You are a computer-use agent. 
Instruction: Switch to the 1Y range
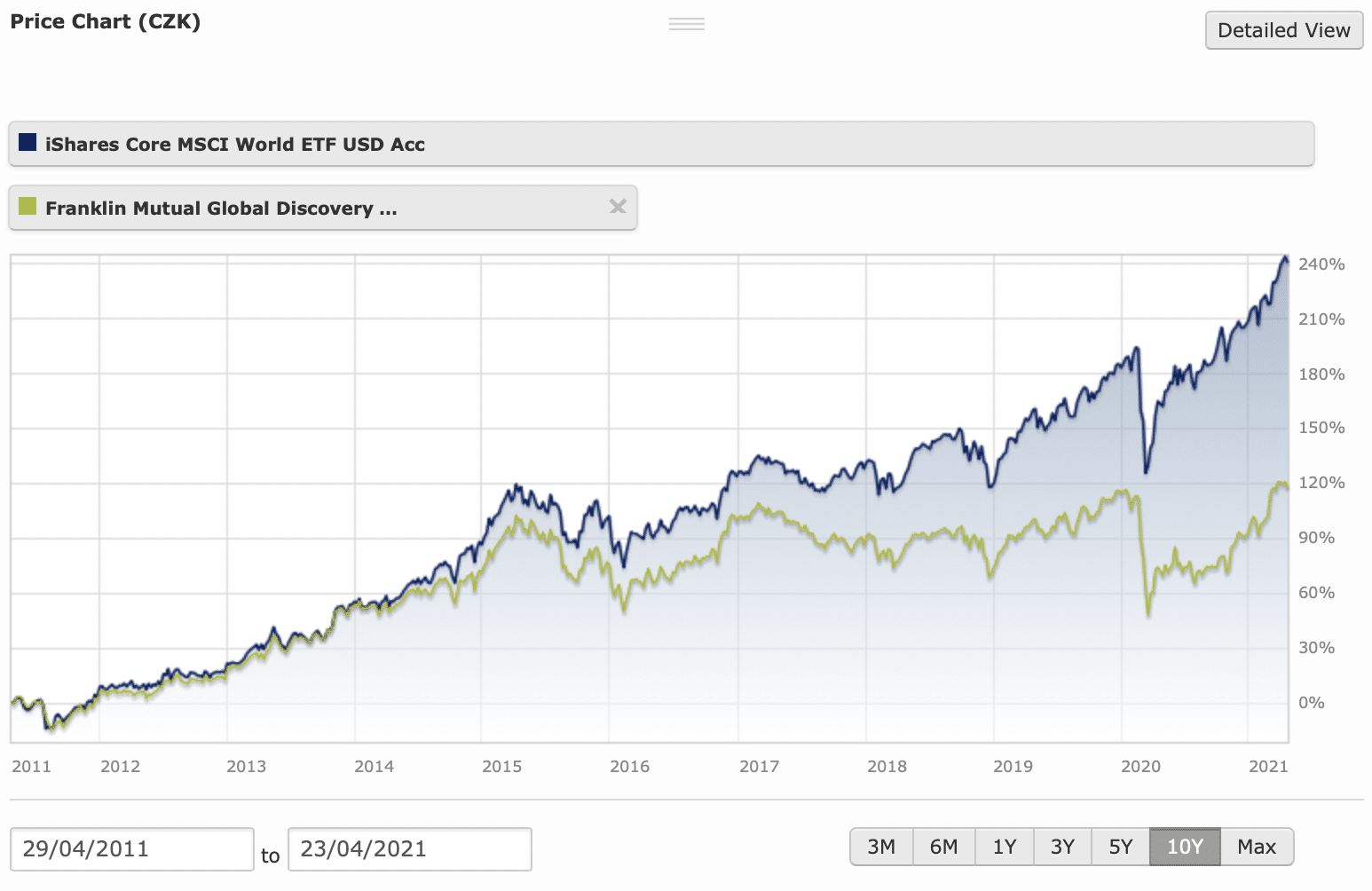pyautogui.click(x=1004, y=847)
